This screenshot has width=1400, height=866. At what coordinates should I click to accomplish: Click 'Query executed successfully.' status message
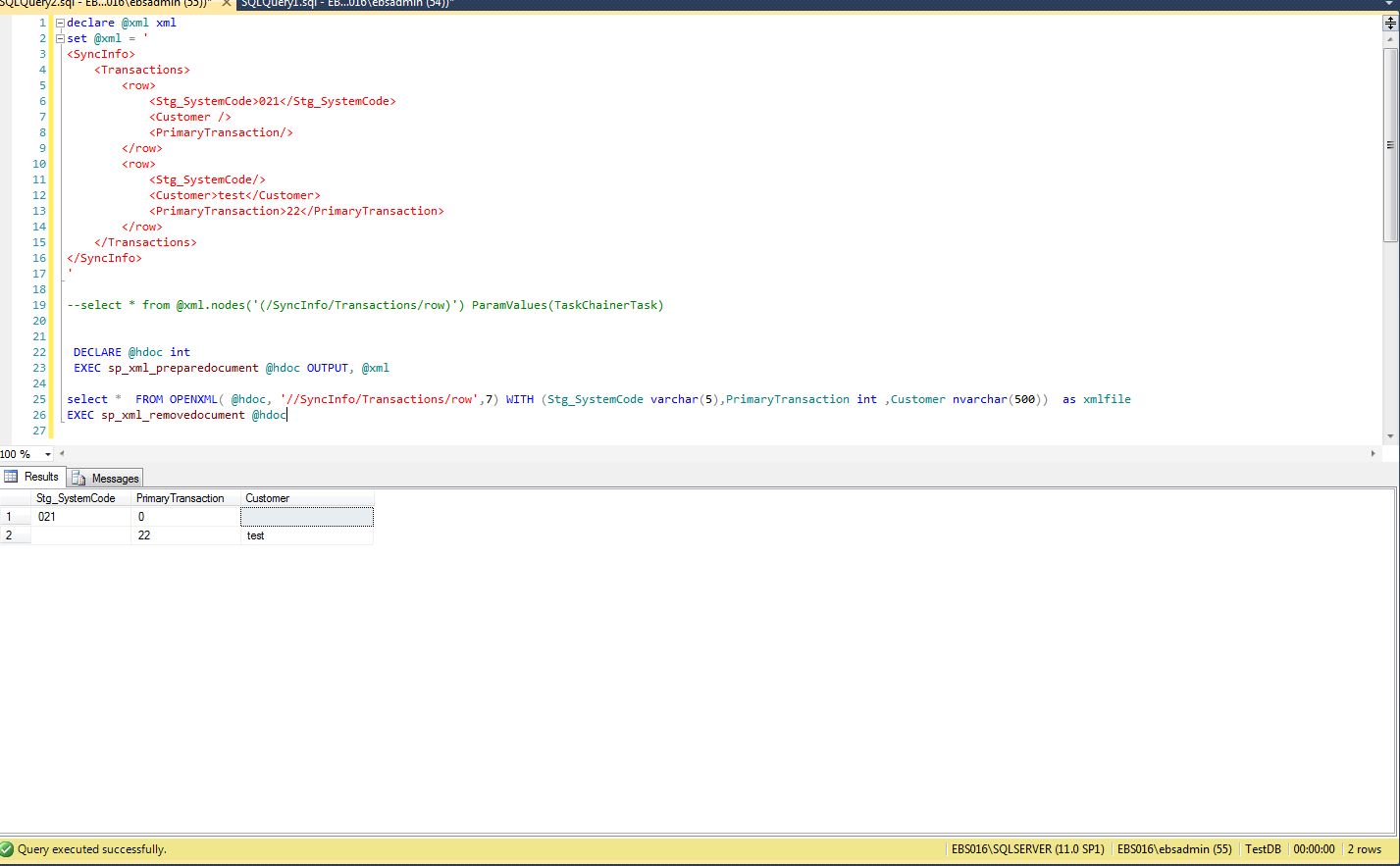[x=92, y=849]
